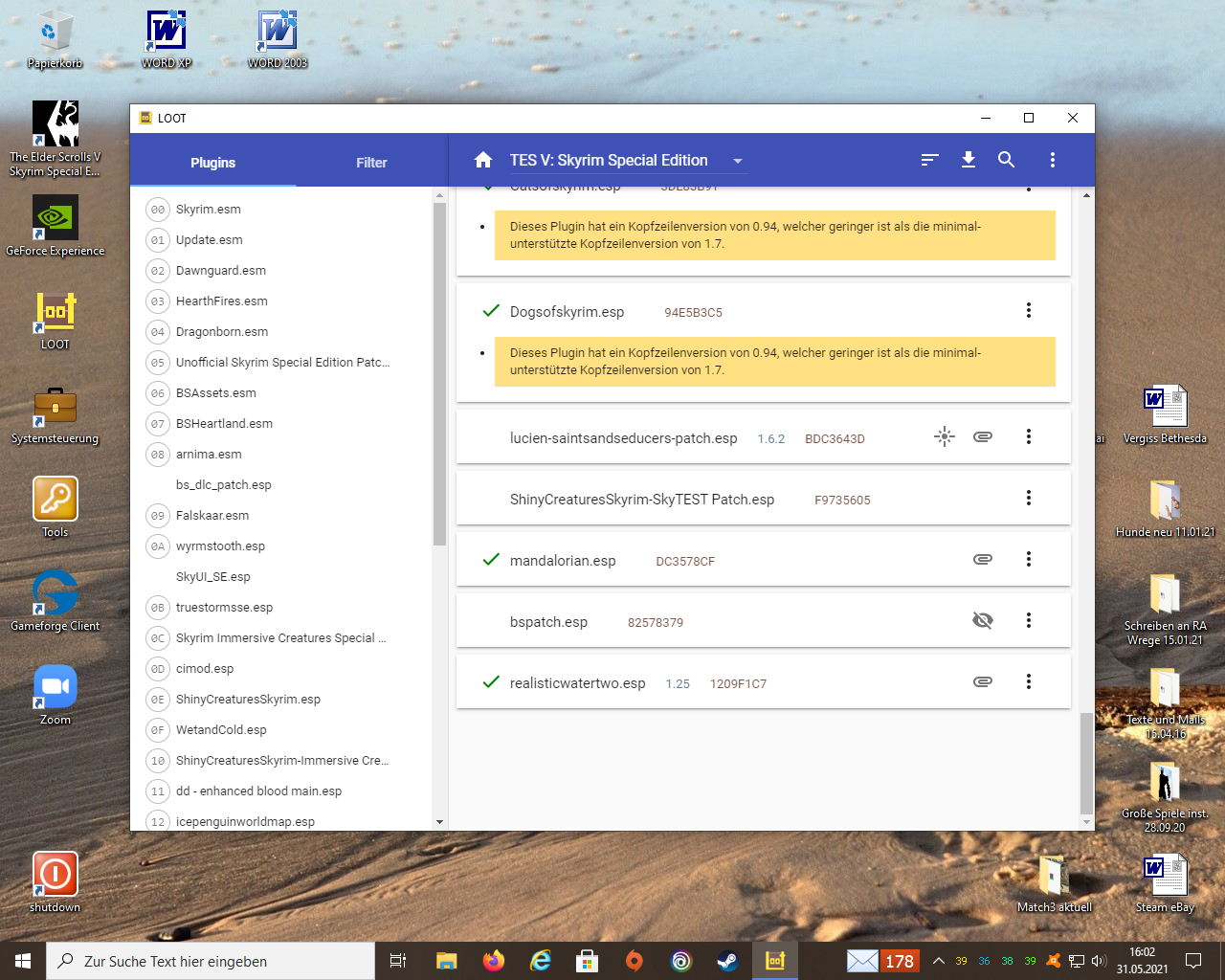Viewport: 1225px width, 980px height.
Task: Toggle the crossed-eye visibility icon on bspatch.esp
Action: 983,621
